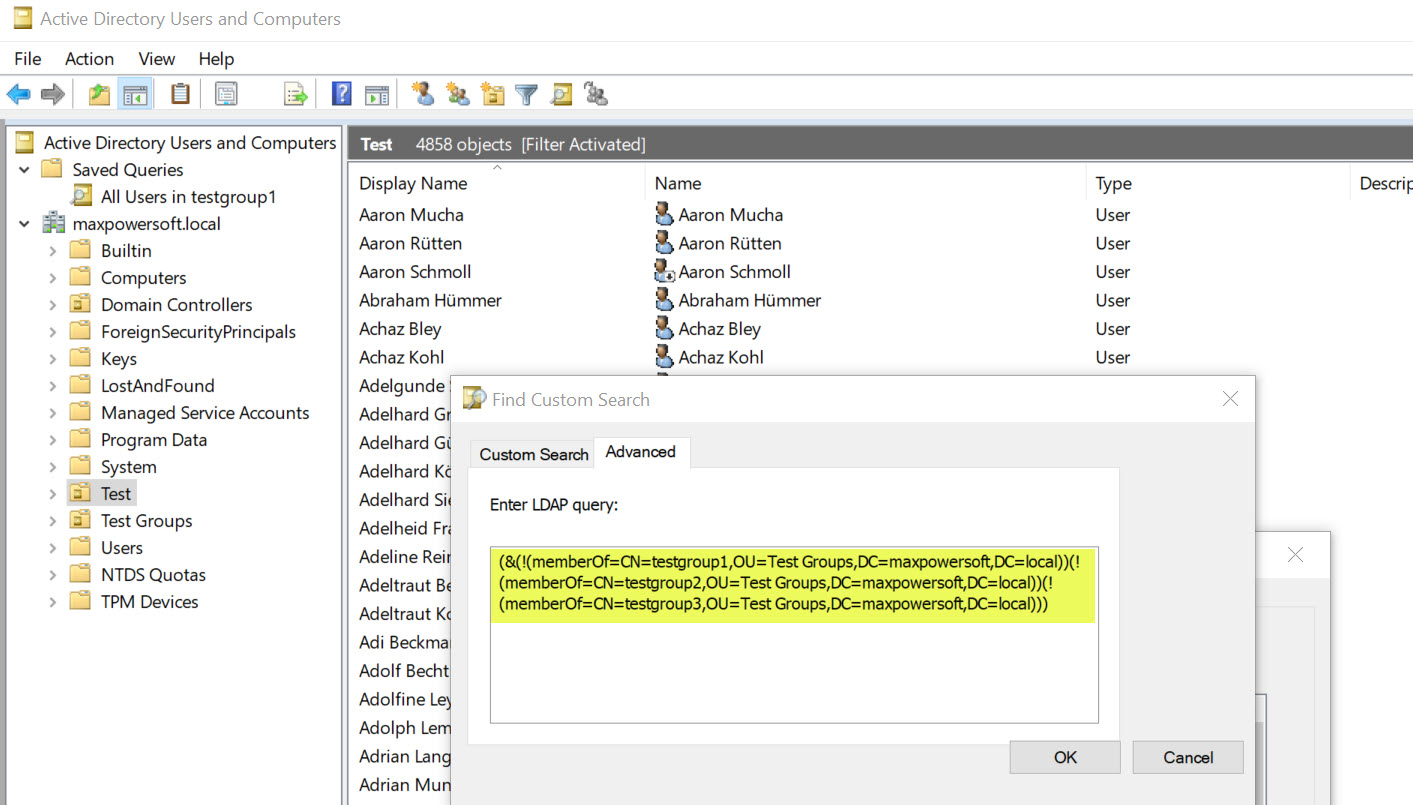1413x805 pixels.
Task: Expand the System container
Action: tap(53, 466)
